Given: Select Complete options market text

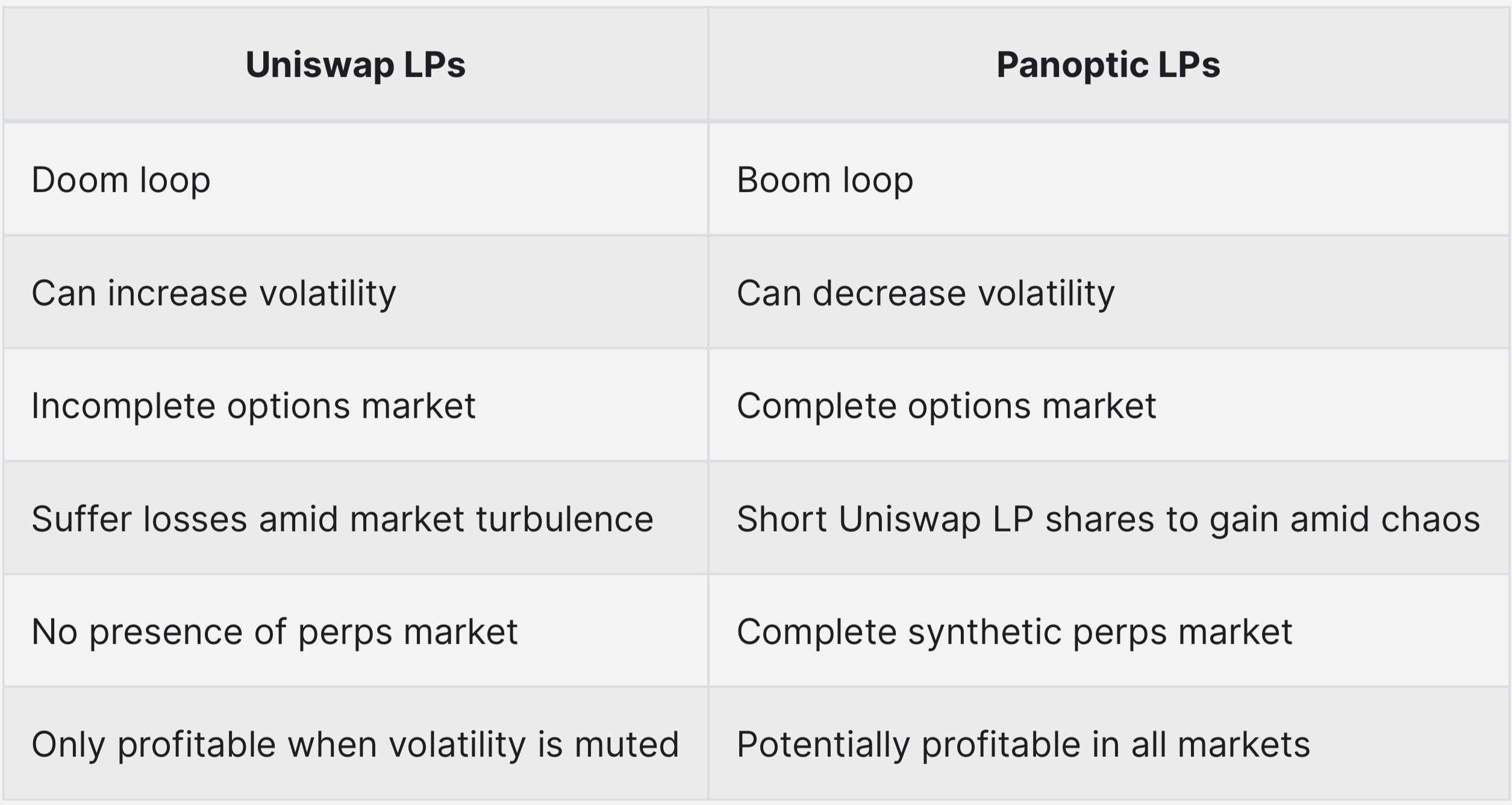Looking at the screenshot, I should (946, 406).
